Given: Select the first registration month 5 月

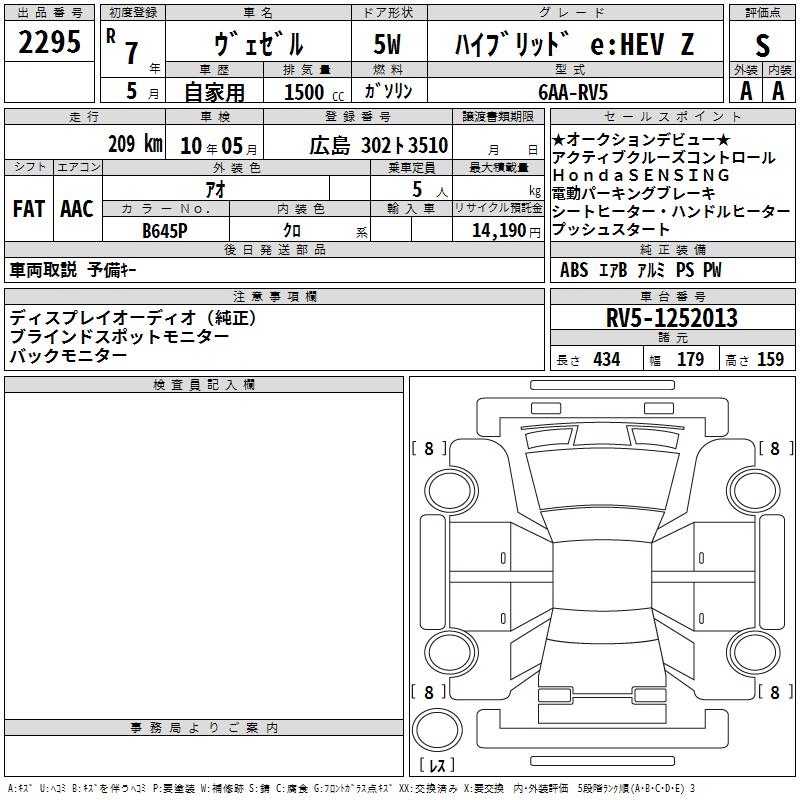Looking at the screenshot, I should [x=142, y=91].
